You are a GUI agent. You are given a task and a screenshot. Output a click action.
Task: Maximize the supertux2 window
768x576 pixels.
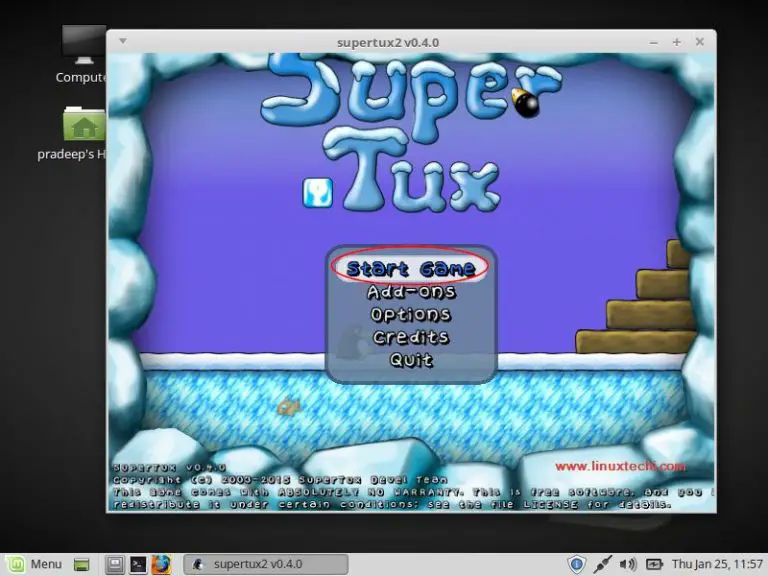pos(676,43)
